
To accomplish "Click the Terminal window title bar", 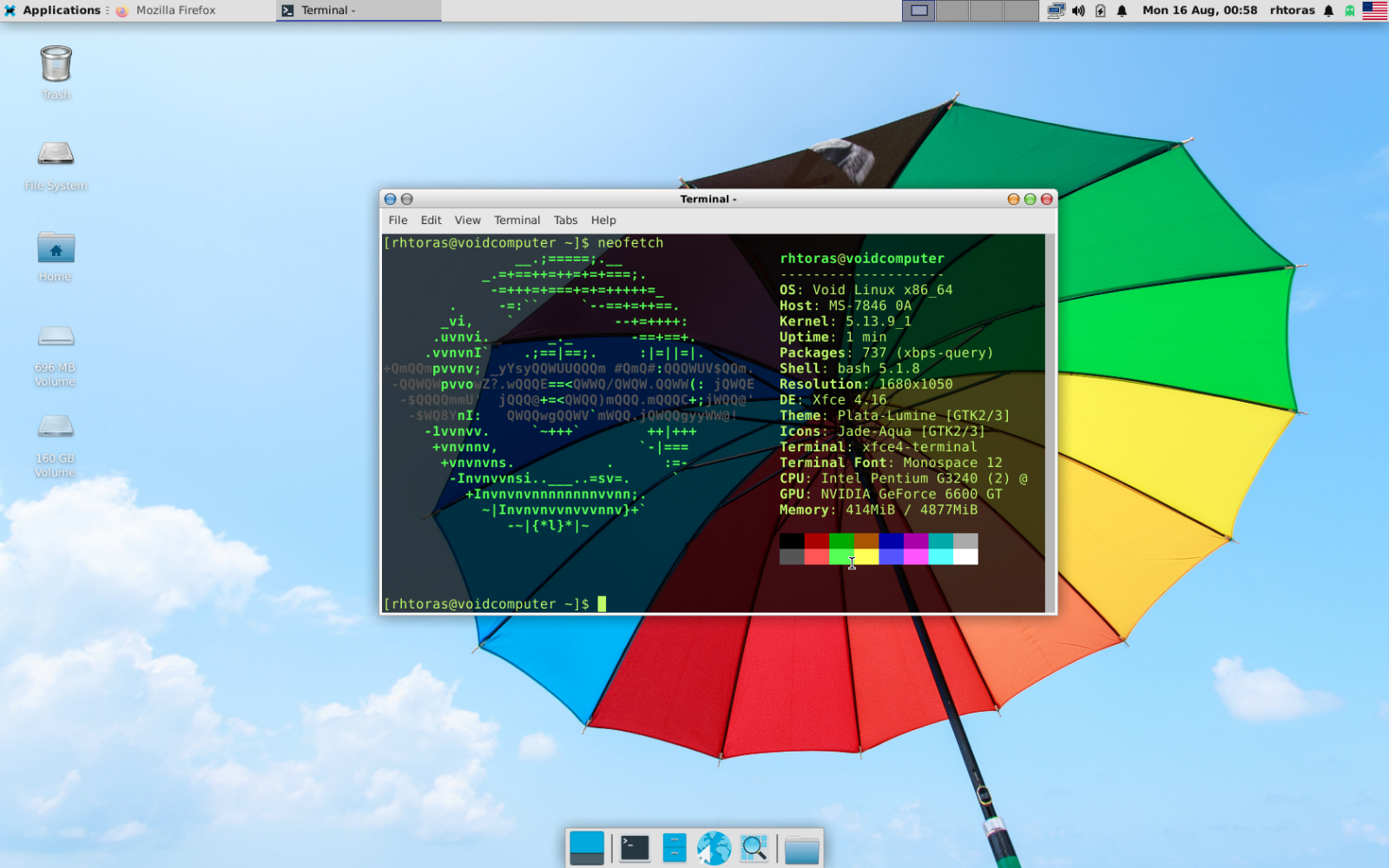I will pyautogui.click(x=708, y=199).
